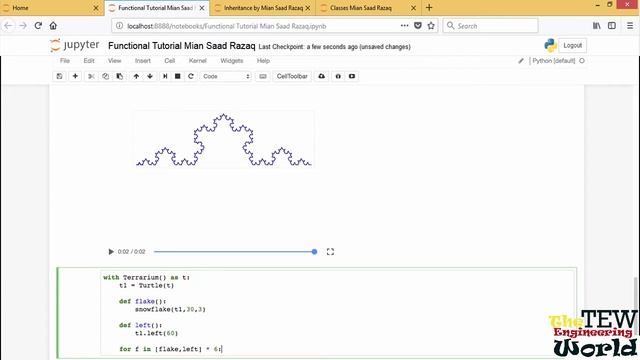Click the Logout button
This screenshot has width=640, height=360.
(572, 45)
